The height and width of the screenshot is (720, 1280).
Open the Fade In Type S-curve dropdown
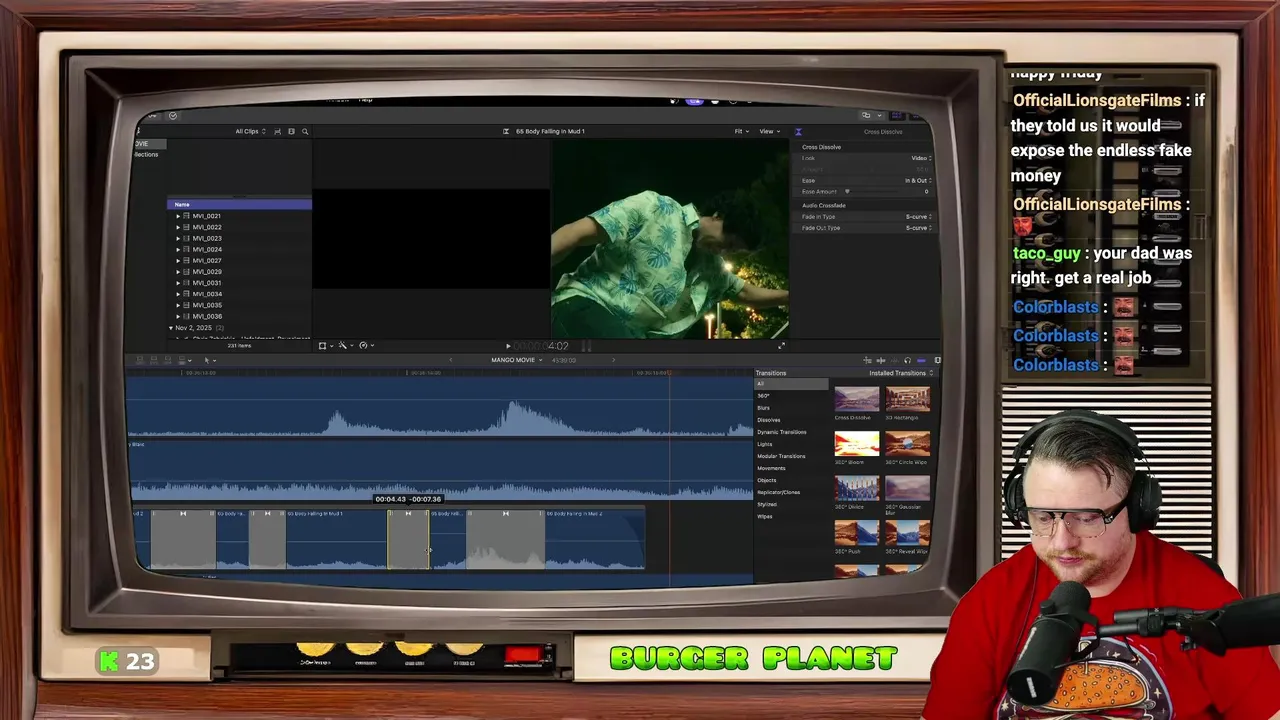tap(918, 216)
